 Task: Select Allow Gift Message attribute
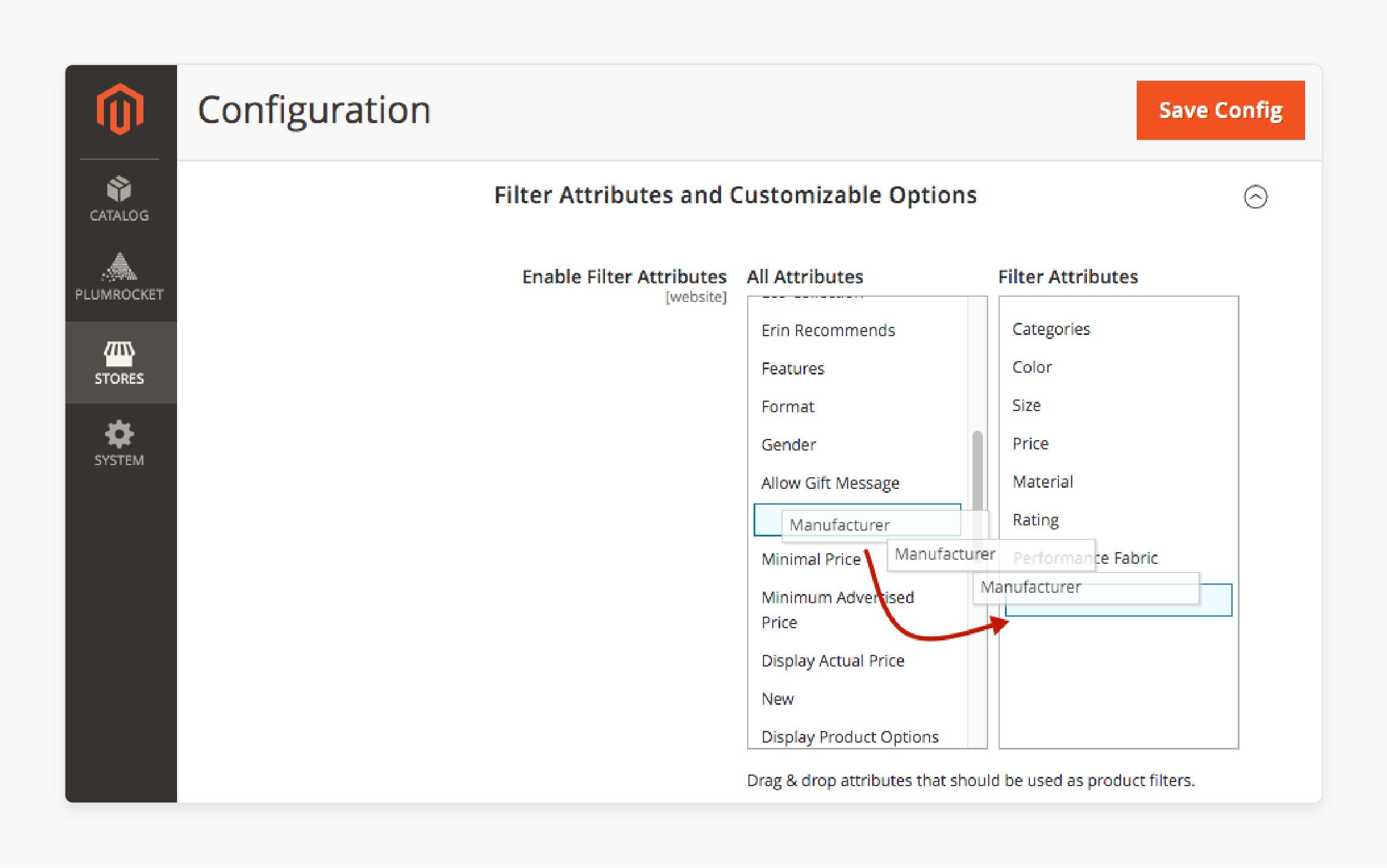click(x=830, y=483)
